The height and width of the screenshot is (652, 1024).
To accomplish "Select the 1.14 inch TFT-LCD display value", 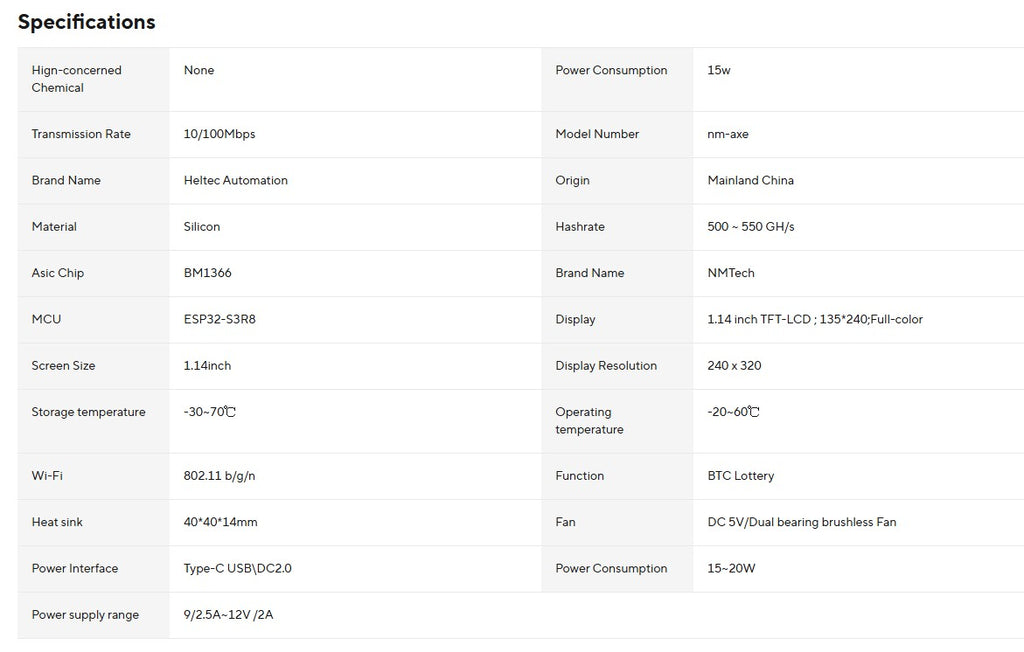I will [x=814, y=320].
